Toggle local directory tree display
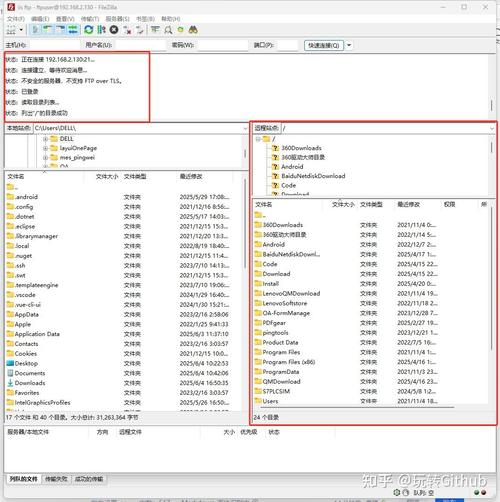The height and width of the screenshot is (502, 500). [x=48, y=30]
